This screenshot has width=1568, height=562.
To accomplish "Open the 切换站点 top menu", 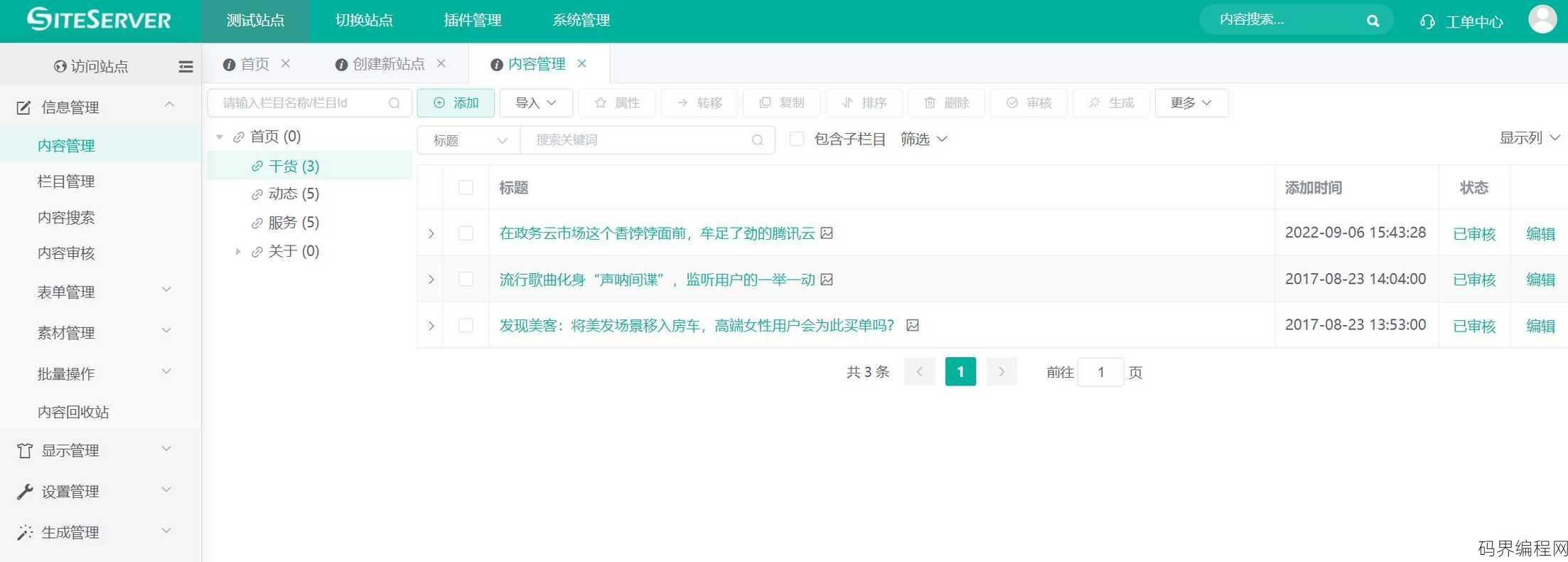I will click(x=364, y=21).
